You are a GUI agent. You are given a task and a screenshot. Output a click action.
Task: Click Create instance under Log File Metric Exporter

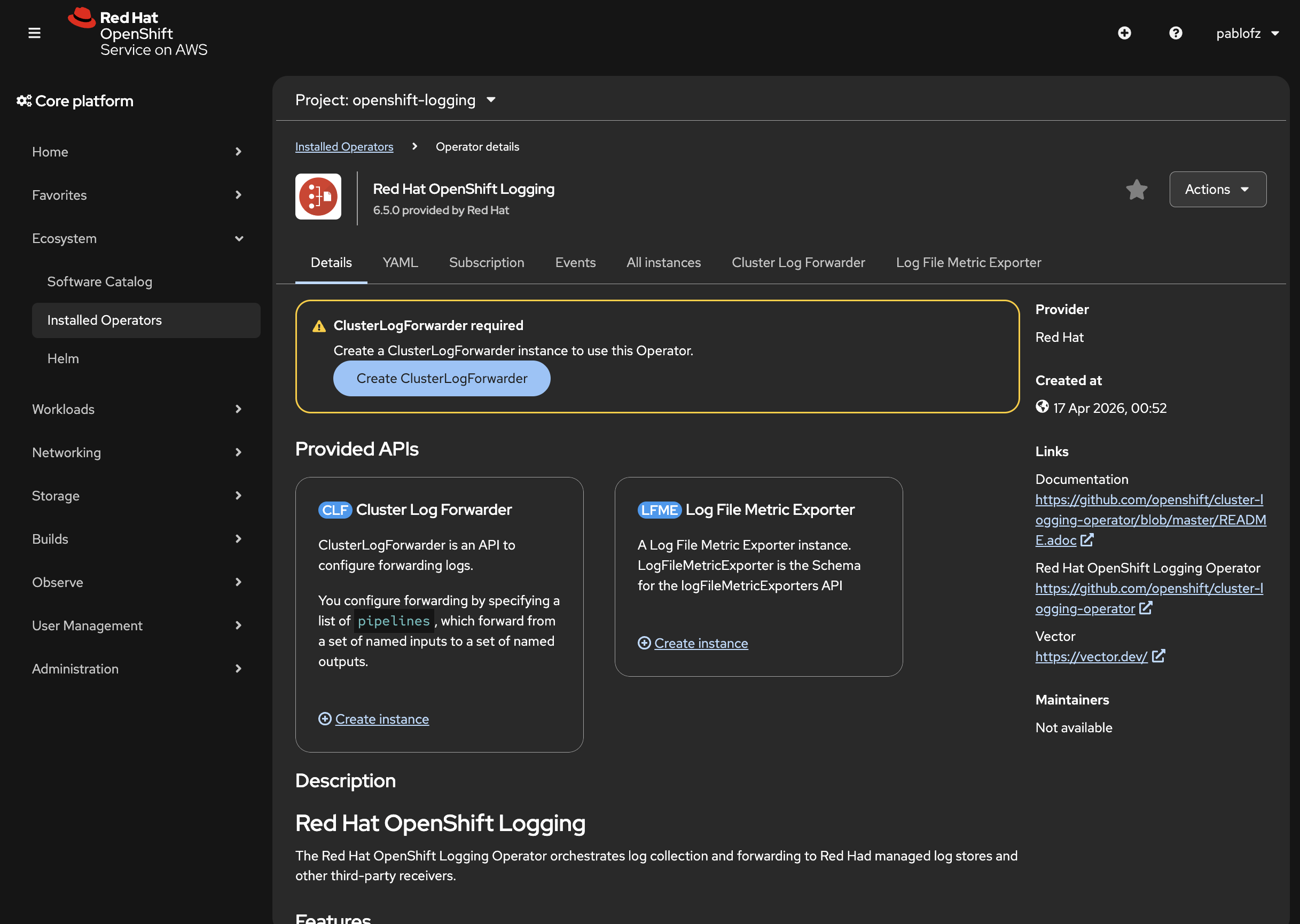(x=700, y=643)
